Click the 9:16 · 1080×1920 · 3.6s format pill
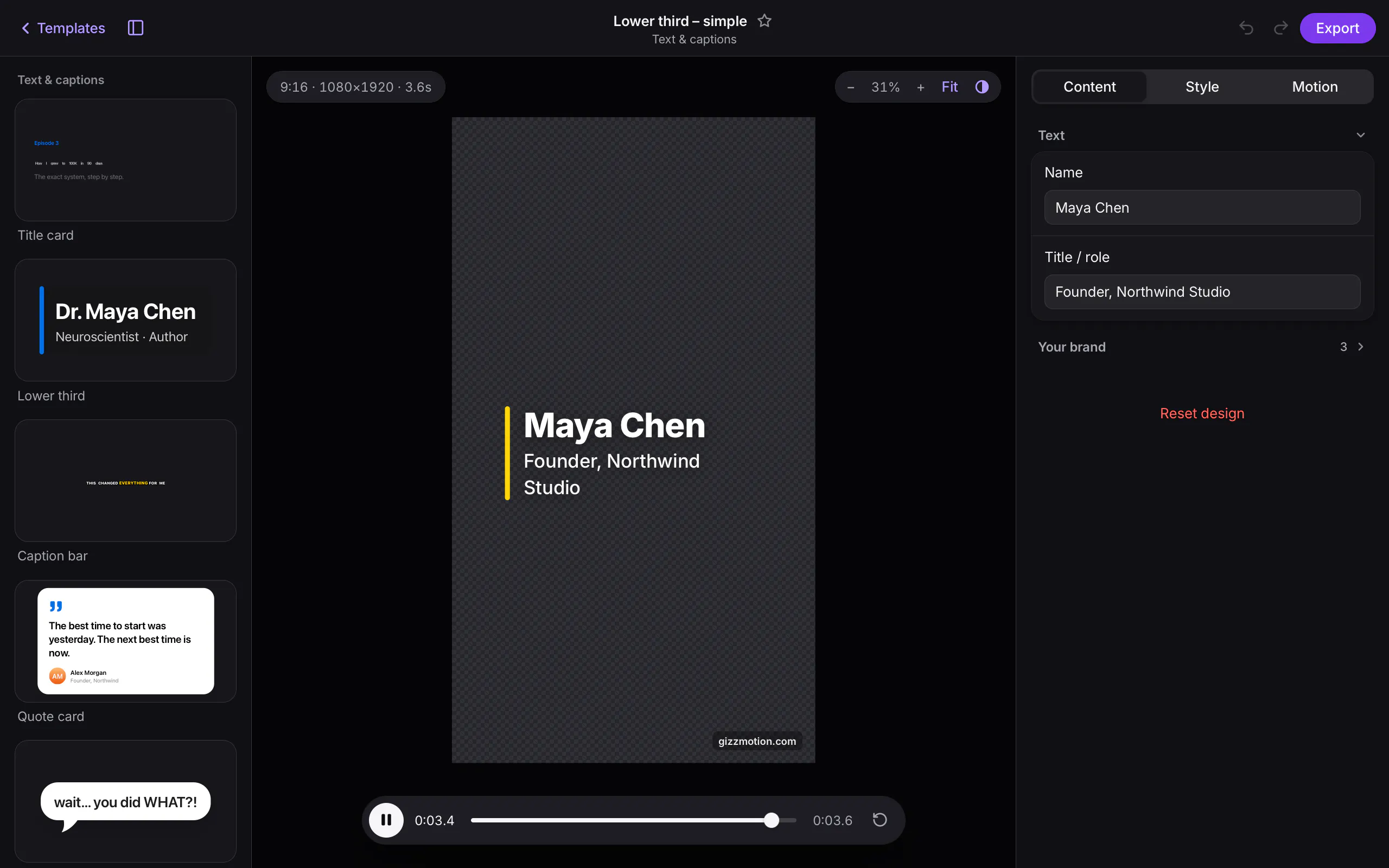Screen dimensions: 1389x868 tap(355, 87)
